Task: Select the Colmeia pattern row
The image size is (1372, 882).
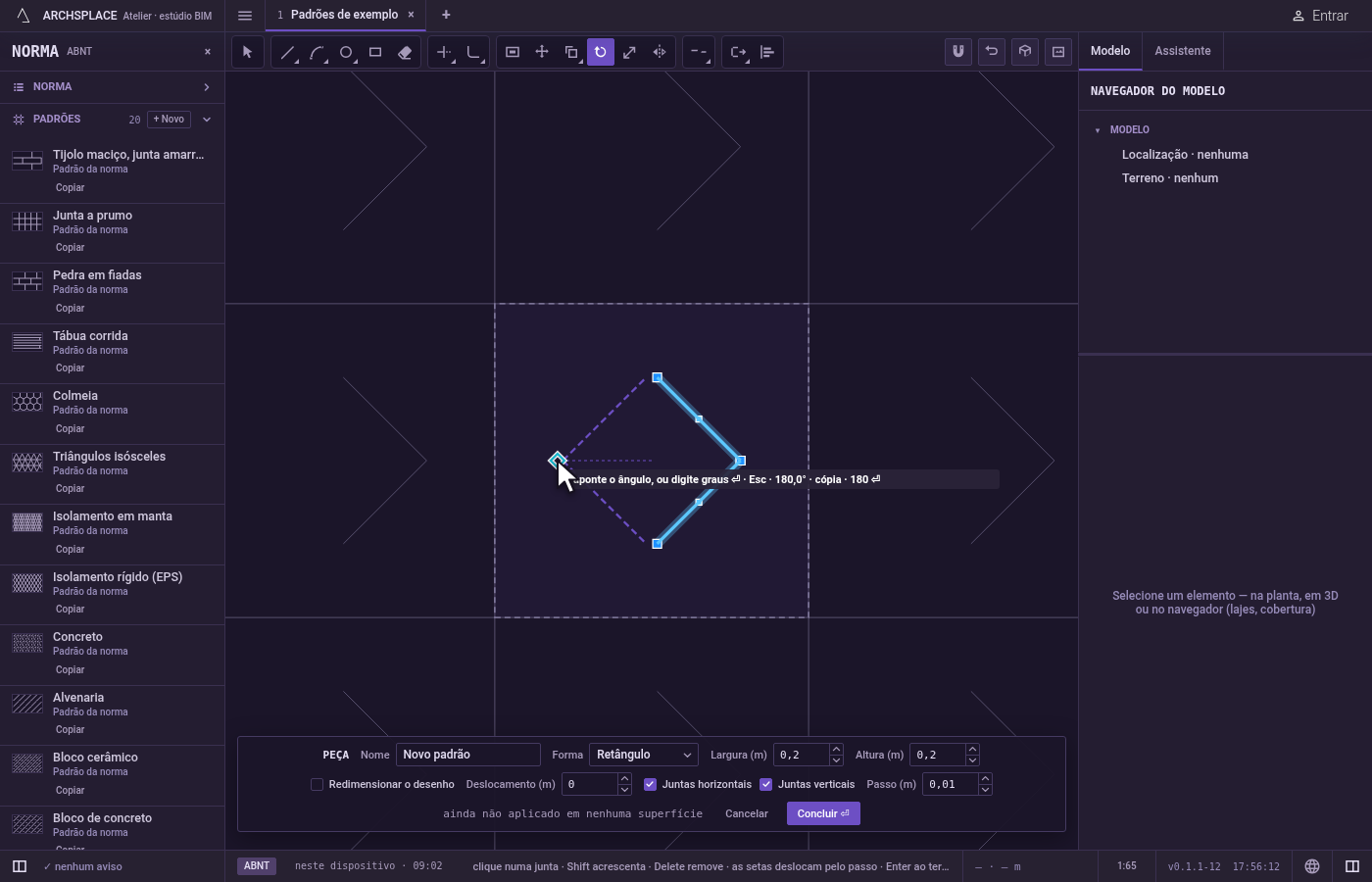Action: point(113,413)
